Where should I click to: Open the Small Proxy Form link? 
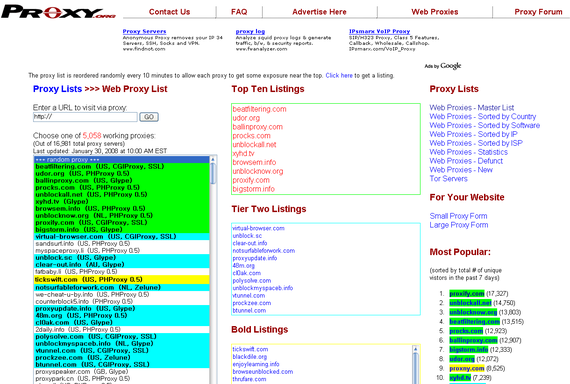[x=458, y=216]
